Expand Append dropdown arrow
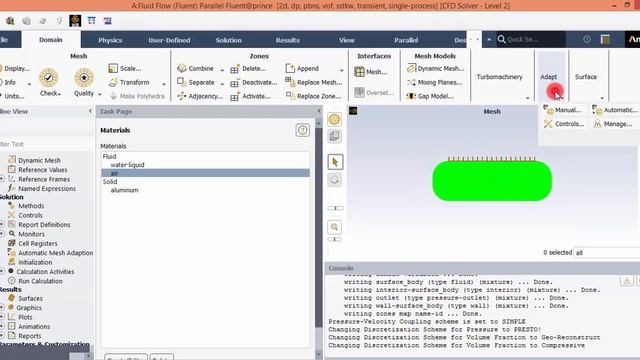This screenshot has width=640, height=360. pyautogui.click(x=341, y=70)
